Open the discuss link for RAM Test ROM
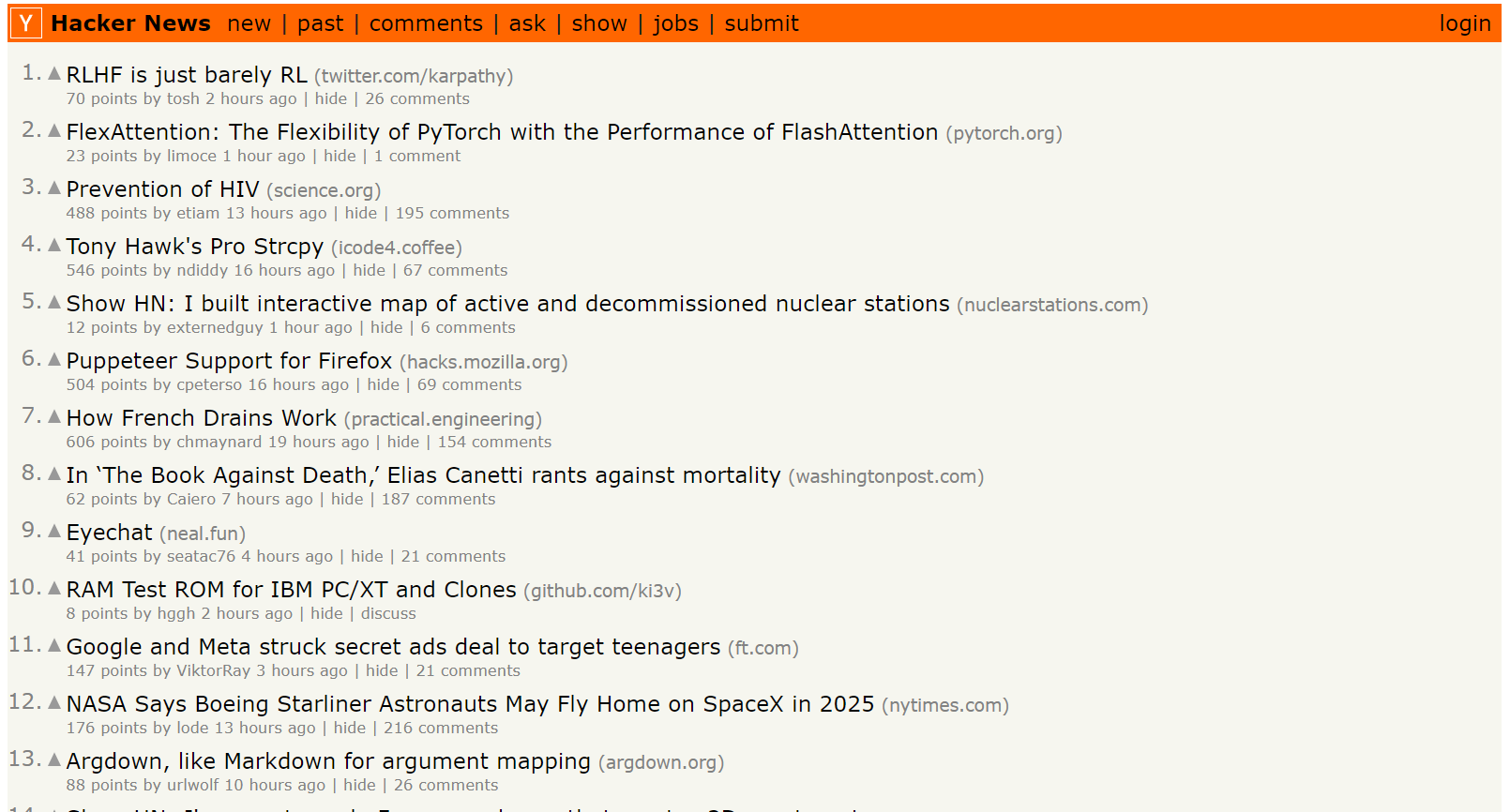 (x=388, y=613)
